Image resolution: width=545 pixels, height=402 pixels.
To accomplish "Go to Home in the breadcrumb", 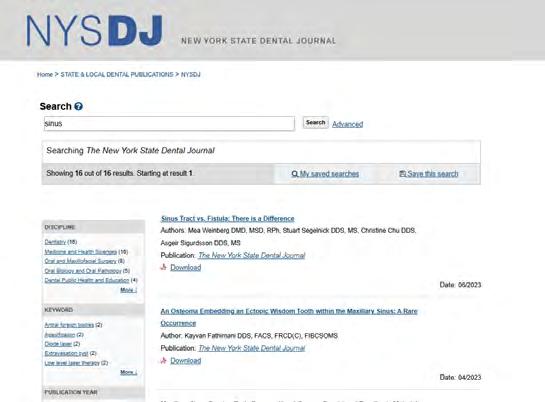I will [45, 74].
